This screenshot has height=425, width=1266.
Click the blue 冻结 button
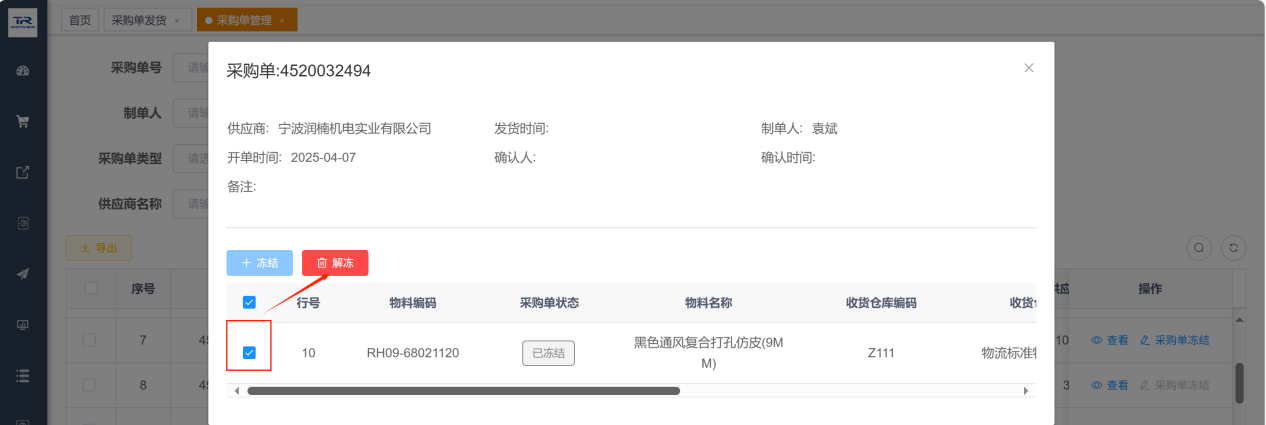259,263
